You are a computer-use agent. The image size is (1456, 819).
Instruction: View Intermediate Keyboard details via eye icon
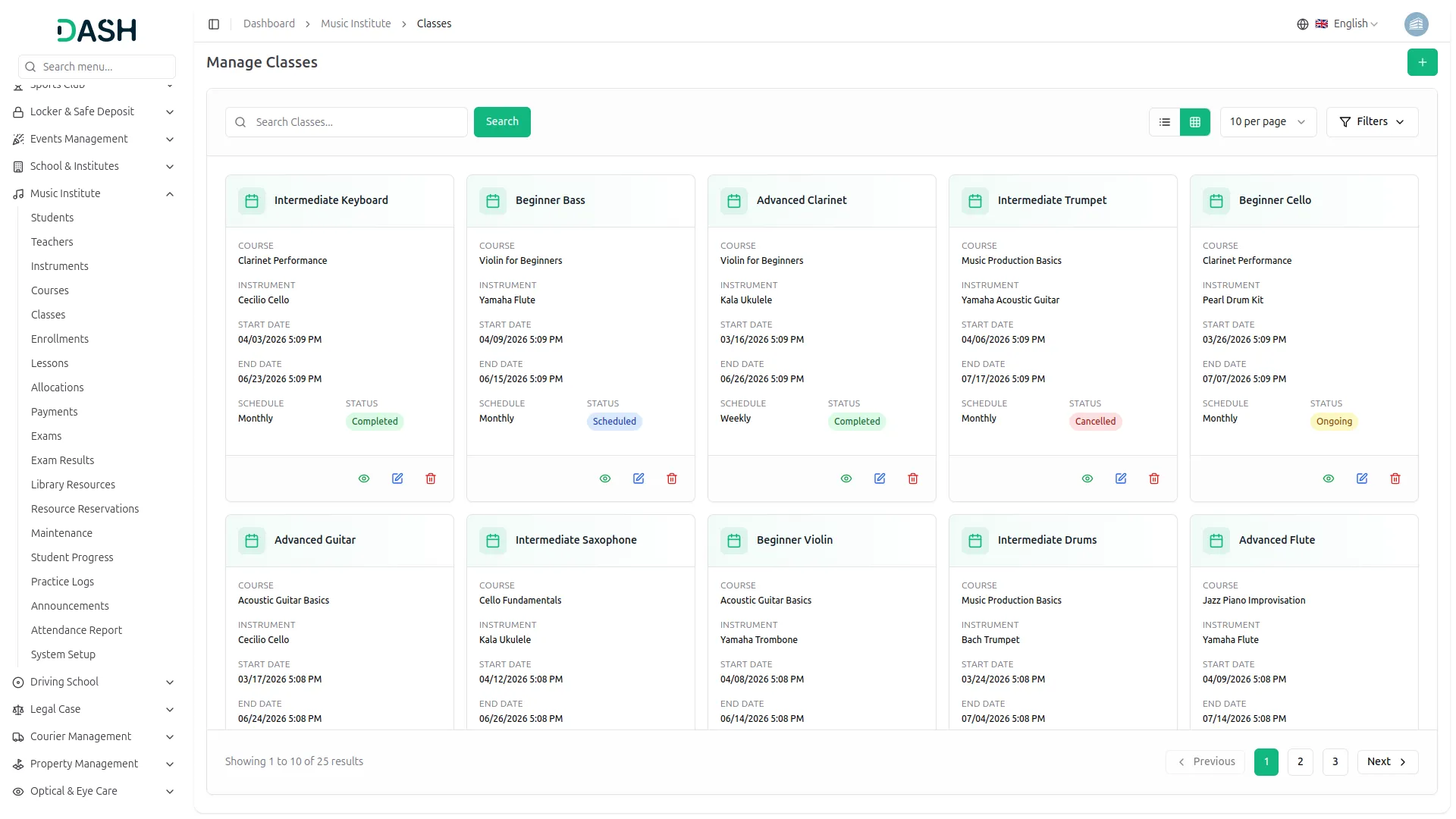tap(364, 479)
